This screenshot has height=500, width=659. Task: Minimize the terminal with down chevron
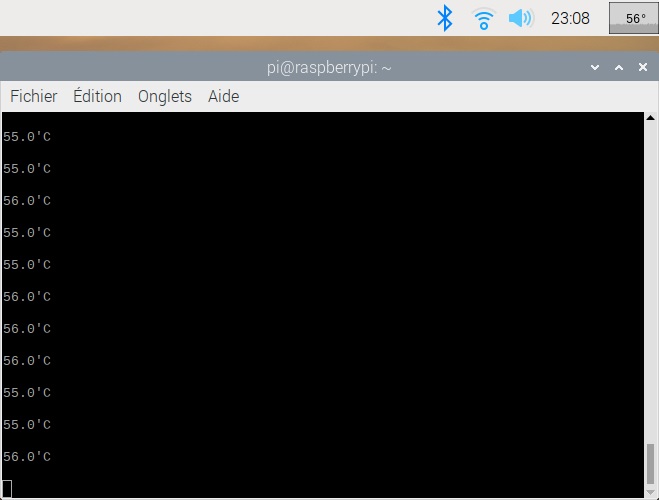pyautogui.click(x=595, y=67)
